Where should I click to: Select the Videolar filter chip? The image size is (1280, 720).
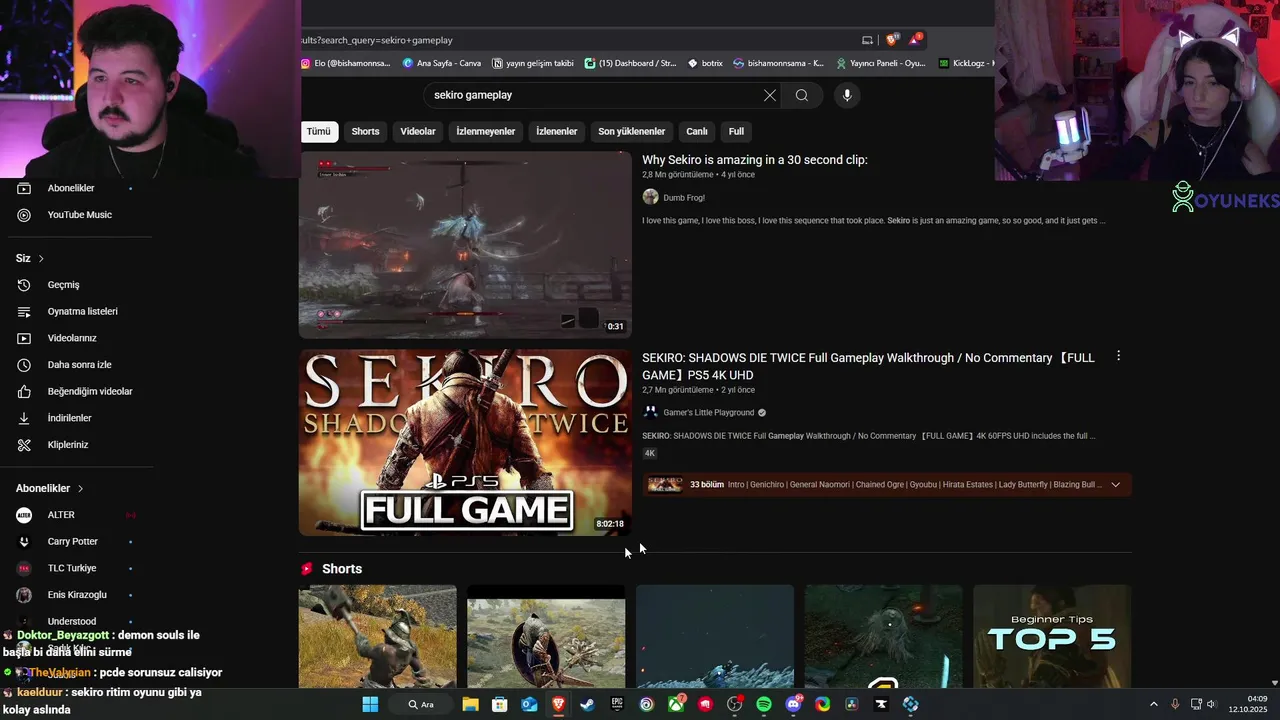418,131
